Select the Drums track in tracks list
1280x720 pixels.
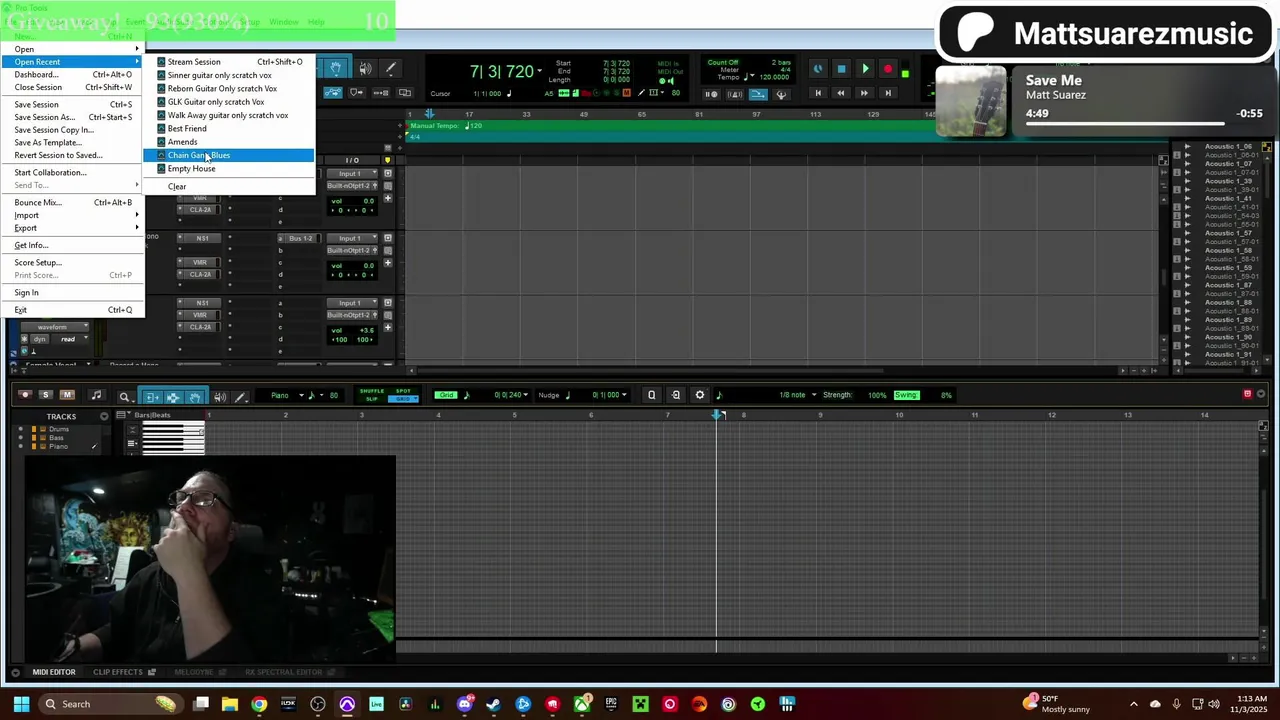59,429
